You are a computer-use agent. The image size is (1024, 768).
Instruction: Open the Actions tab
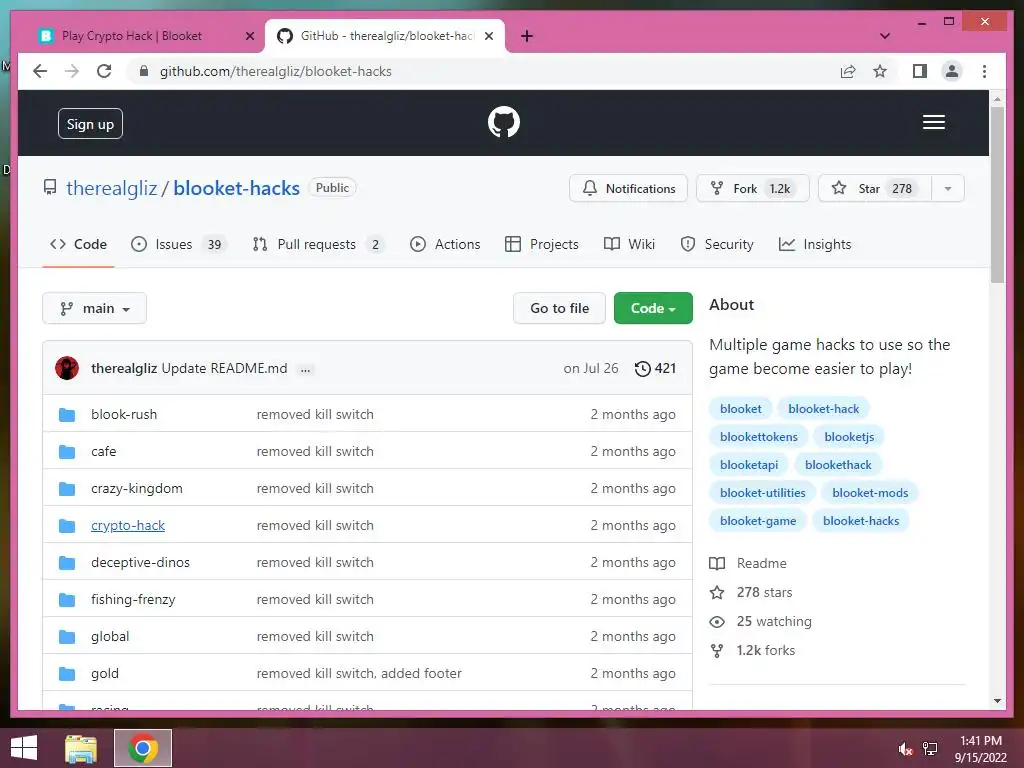coord(445,244)
